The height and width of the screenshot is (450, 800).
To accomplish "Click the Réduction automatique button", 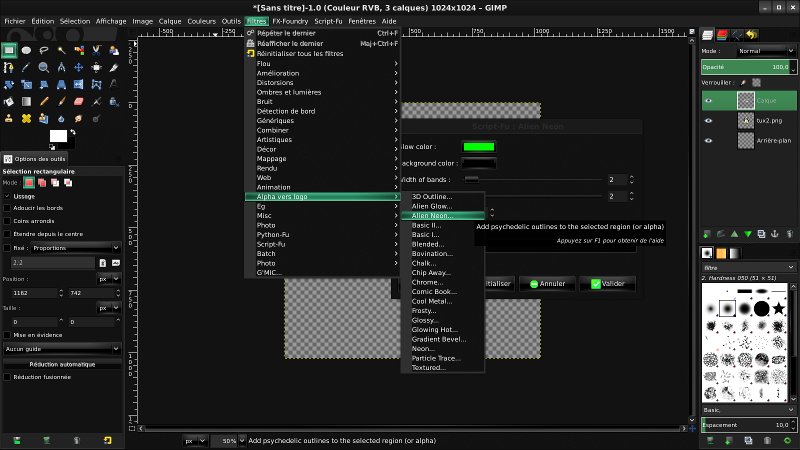I will 62,364.
